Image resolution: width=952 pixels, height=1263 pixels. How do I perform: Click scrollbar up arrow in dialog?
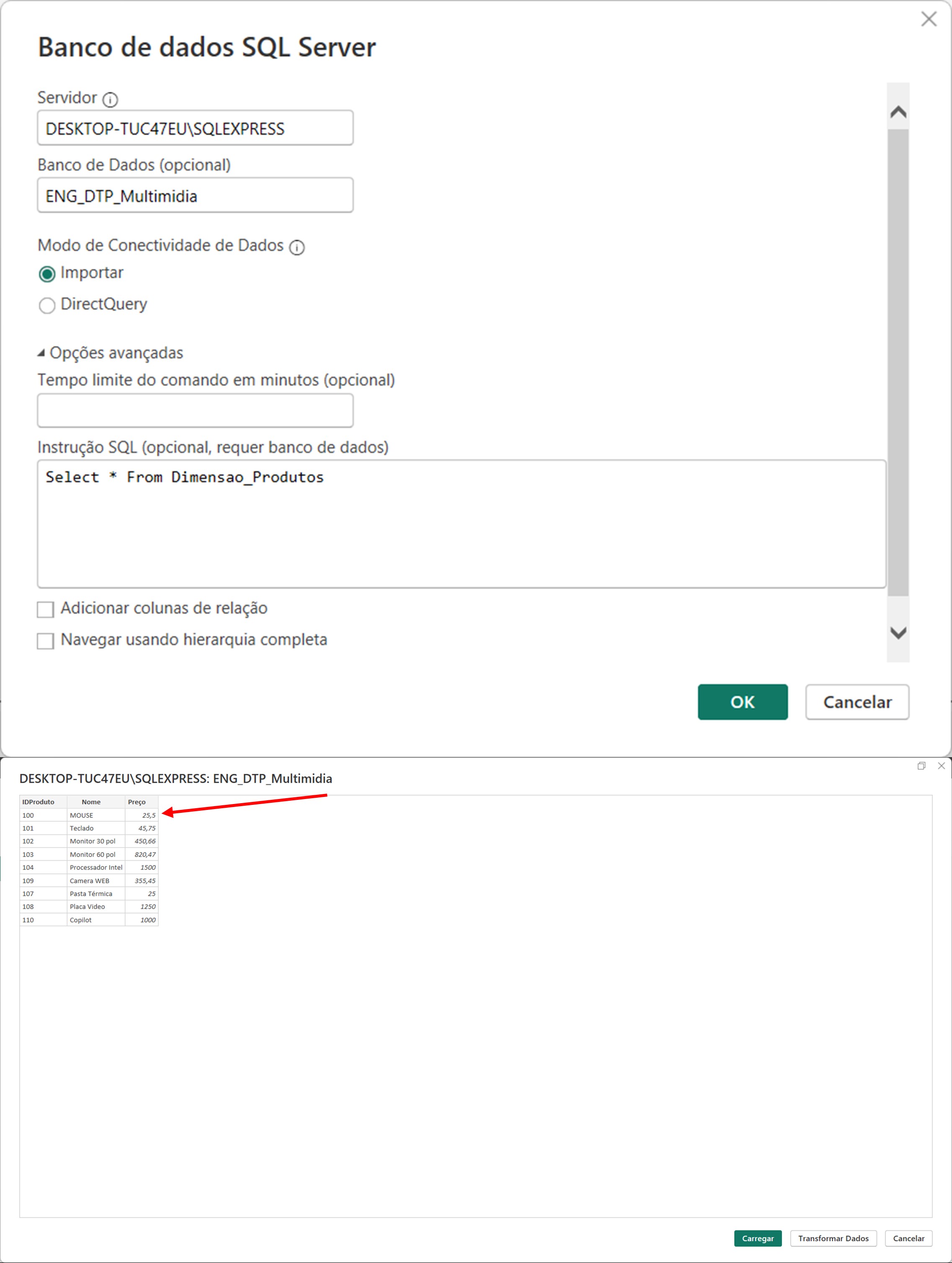(898, 112)
